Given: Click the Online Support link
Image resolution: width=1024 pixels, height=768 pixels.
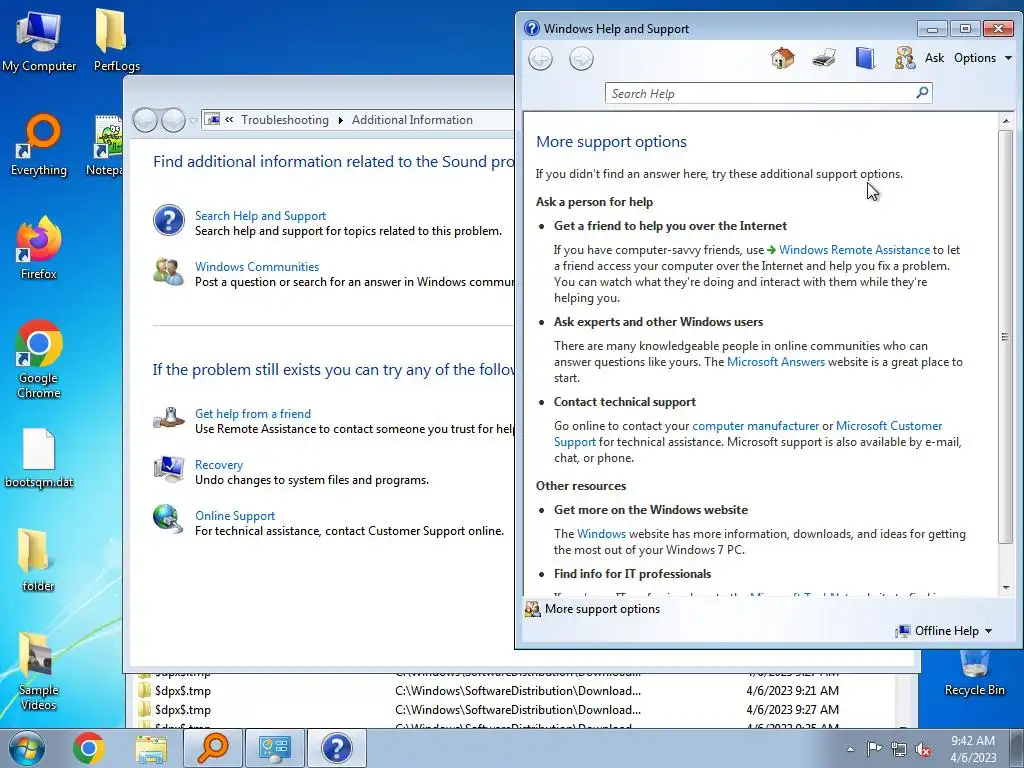Looking at the screenshot, I should tap(234, 515).
